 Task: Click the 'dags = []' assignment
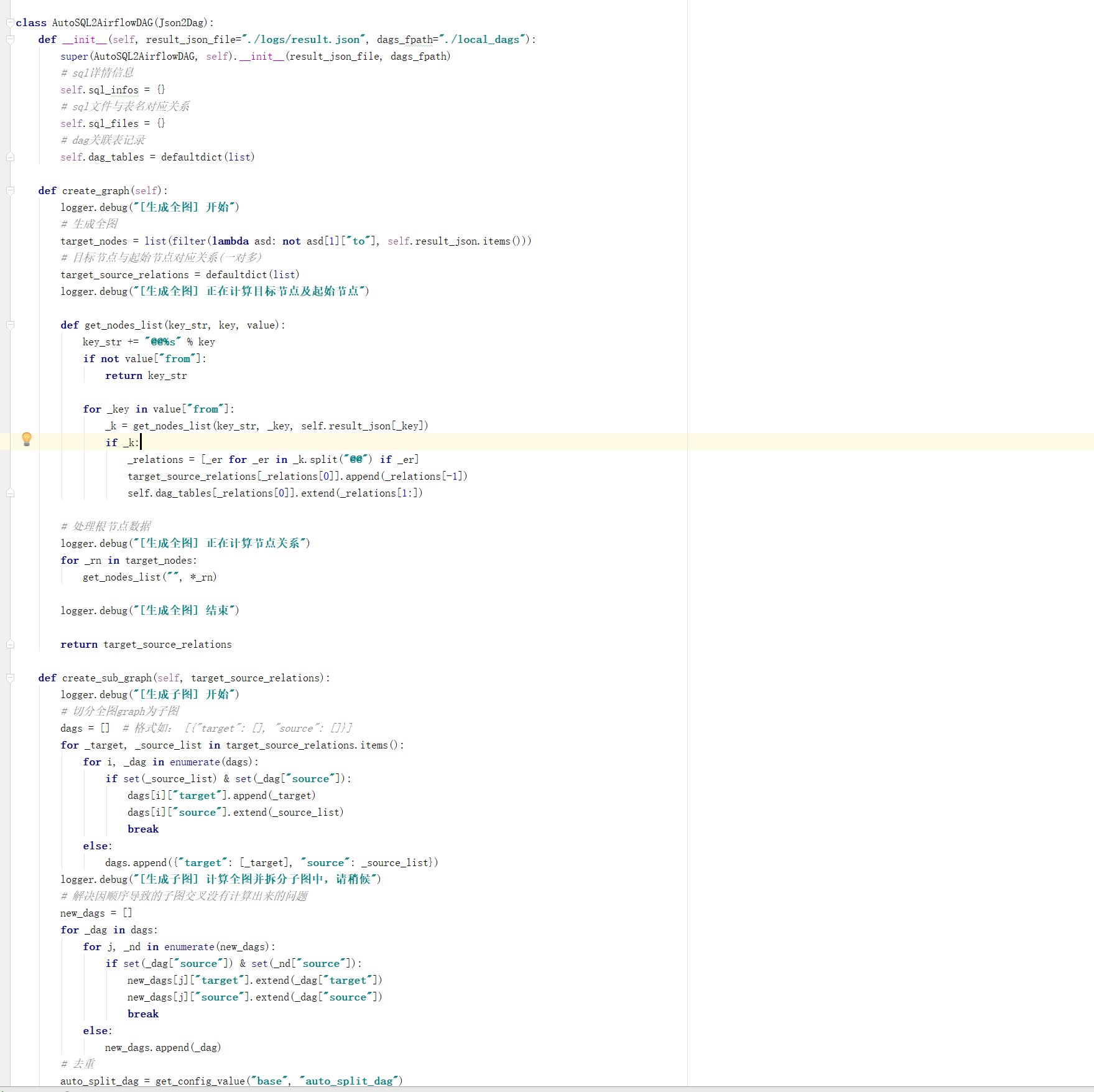click(x=85, y=728)
